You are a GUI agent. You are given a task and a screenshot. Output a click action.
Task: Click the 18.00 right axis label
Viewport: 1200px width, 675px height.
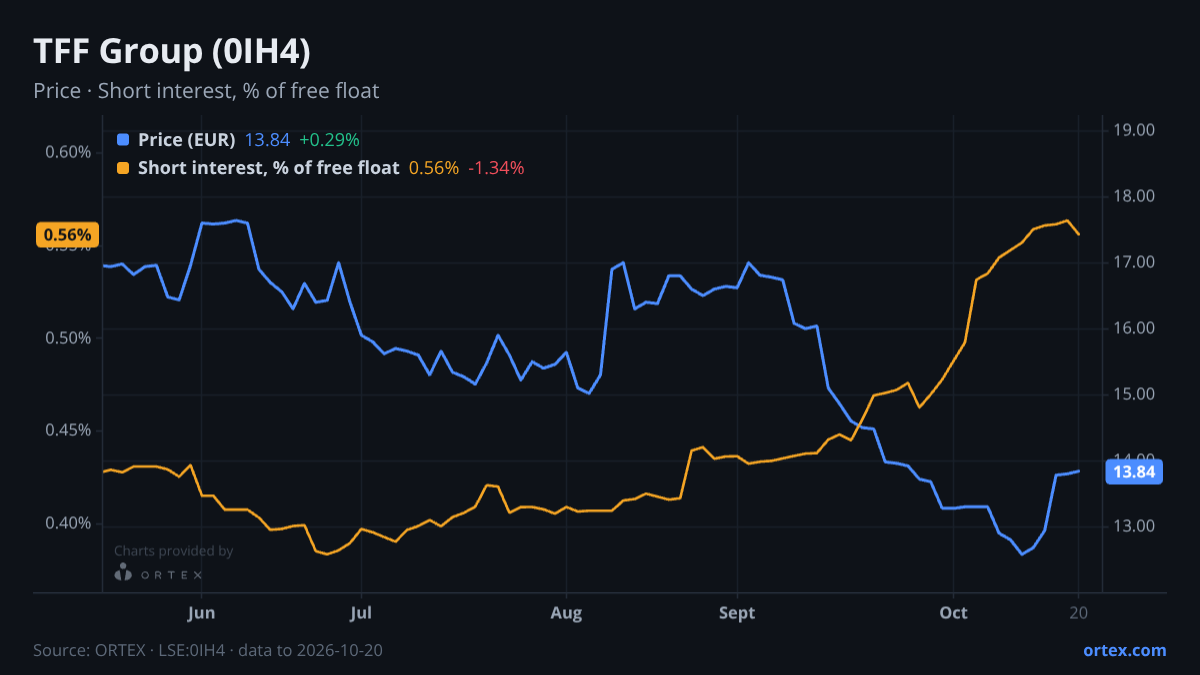coord(1135,196)
